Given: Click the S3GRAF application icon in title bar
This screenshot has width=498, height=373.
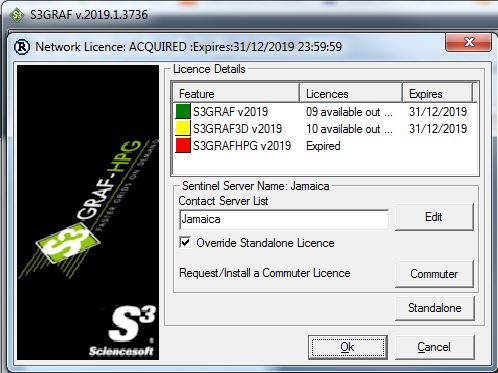Looking at the screenshot, I should 16,15.
